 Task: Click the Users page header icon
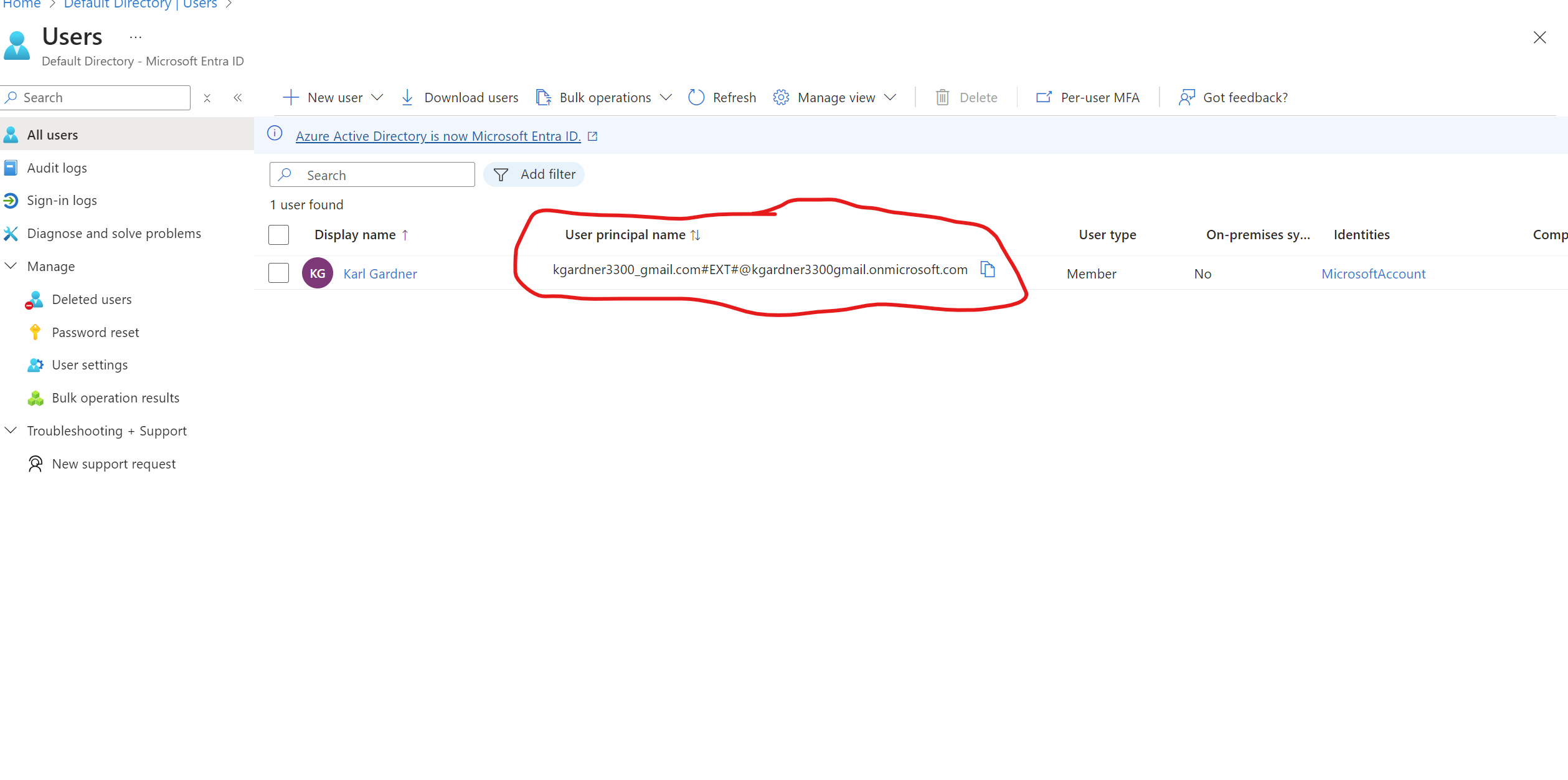pyautogui.click(x=17, y=45)
